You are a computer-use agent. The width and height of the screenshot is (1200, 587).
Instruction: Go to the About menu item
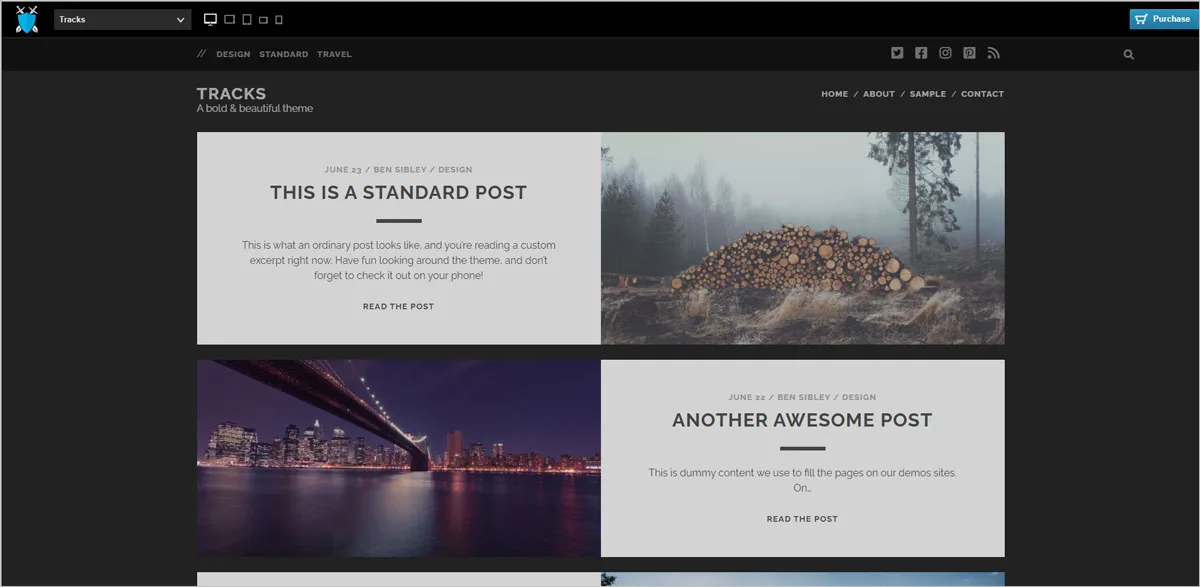(879, 94)
